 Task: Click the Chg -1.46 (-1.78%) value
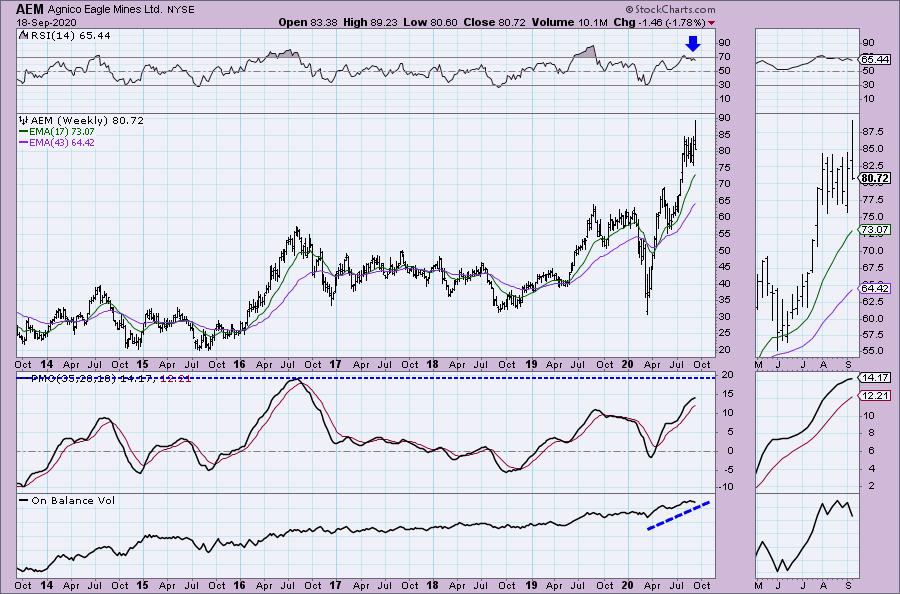click(x=659, y=22)
